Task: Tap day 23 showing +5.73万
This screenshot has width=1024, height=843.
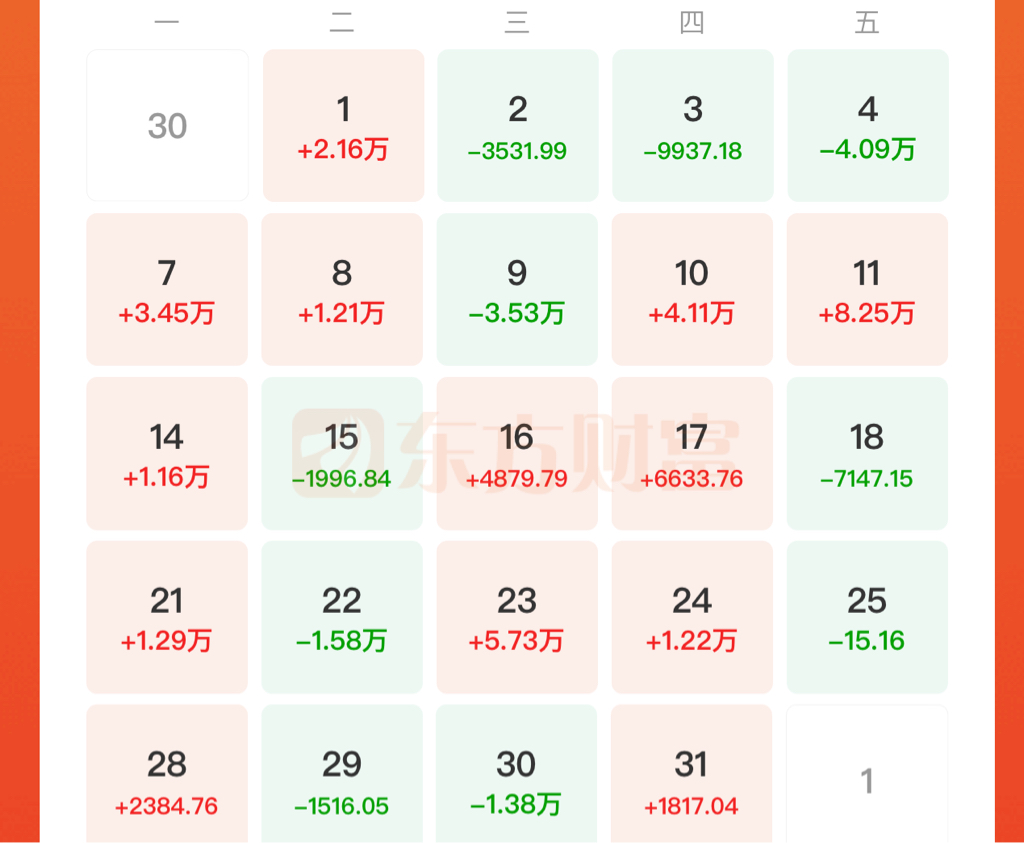Action: 517,617
